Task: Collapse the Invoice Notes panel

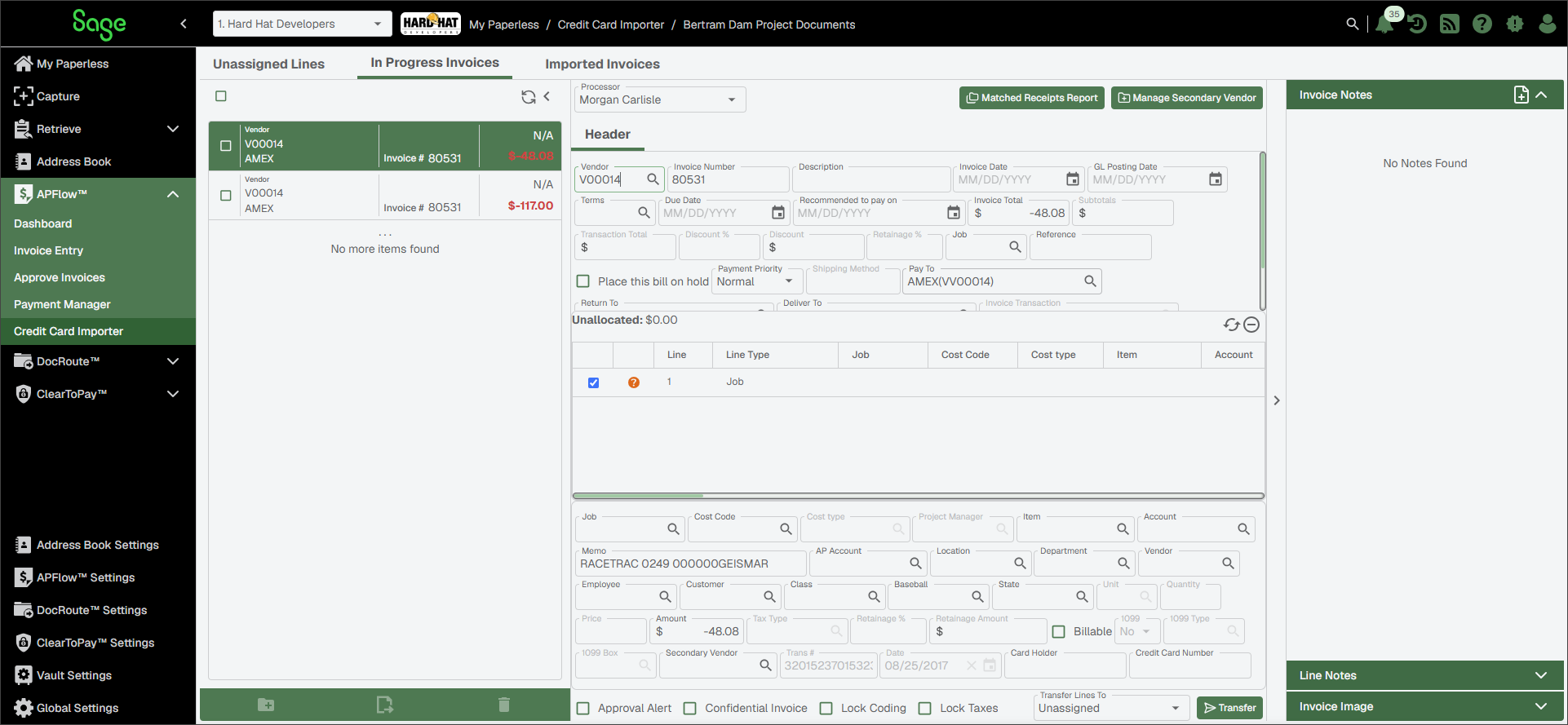Action: pos(1541,95)
